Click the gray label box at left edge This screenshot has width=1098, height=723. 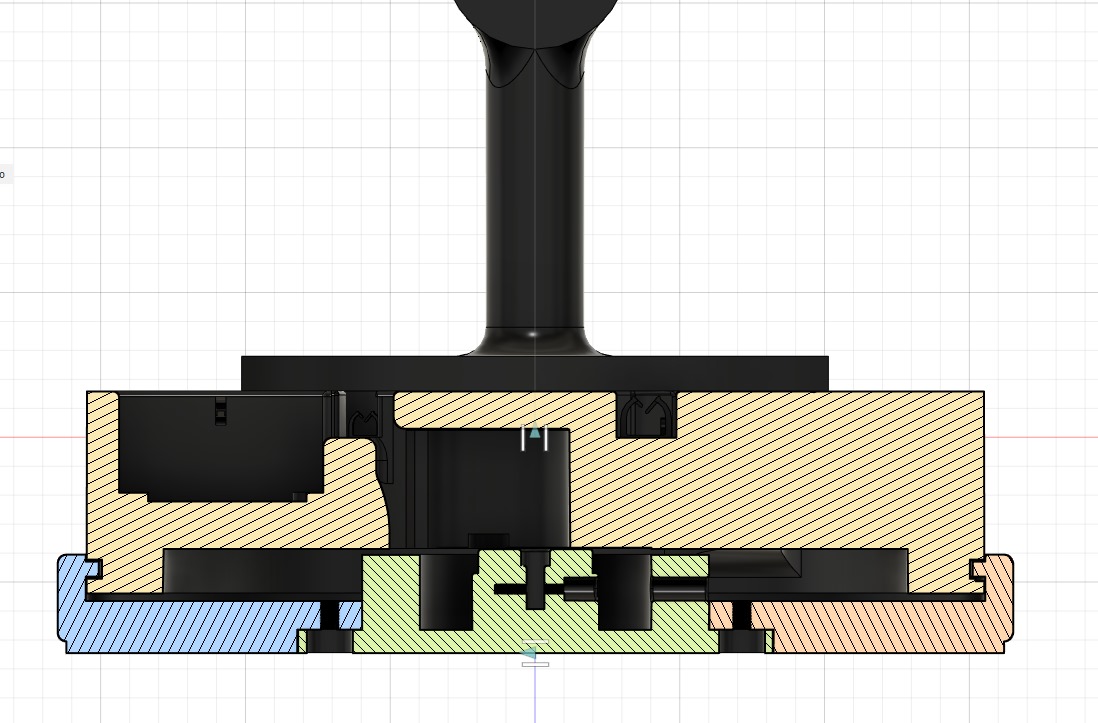tap(4, 175)
